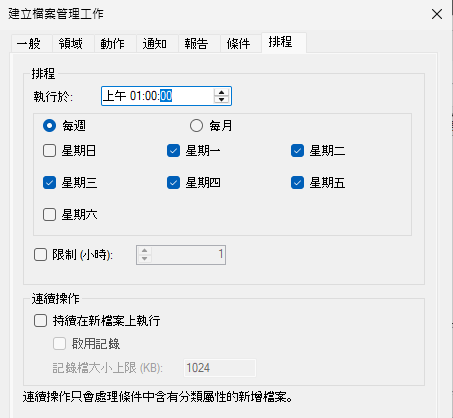Viewport: 453px width, 418px height.
Task: Check 持續在新檔案上執行 option
Action: point(40,321)
